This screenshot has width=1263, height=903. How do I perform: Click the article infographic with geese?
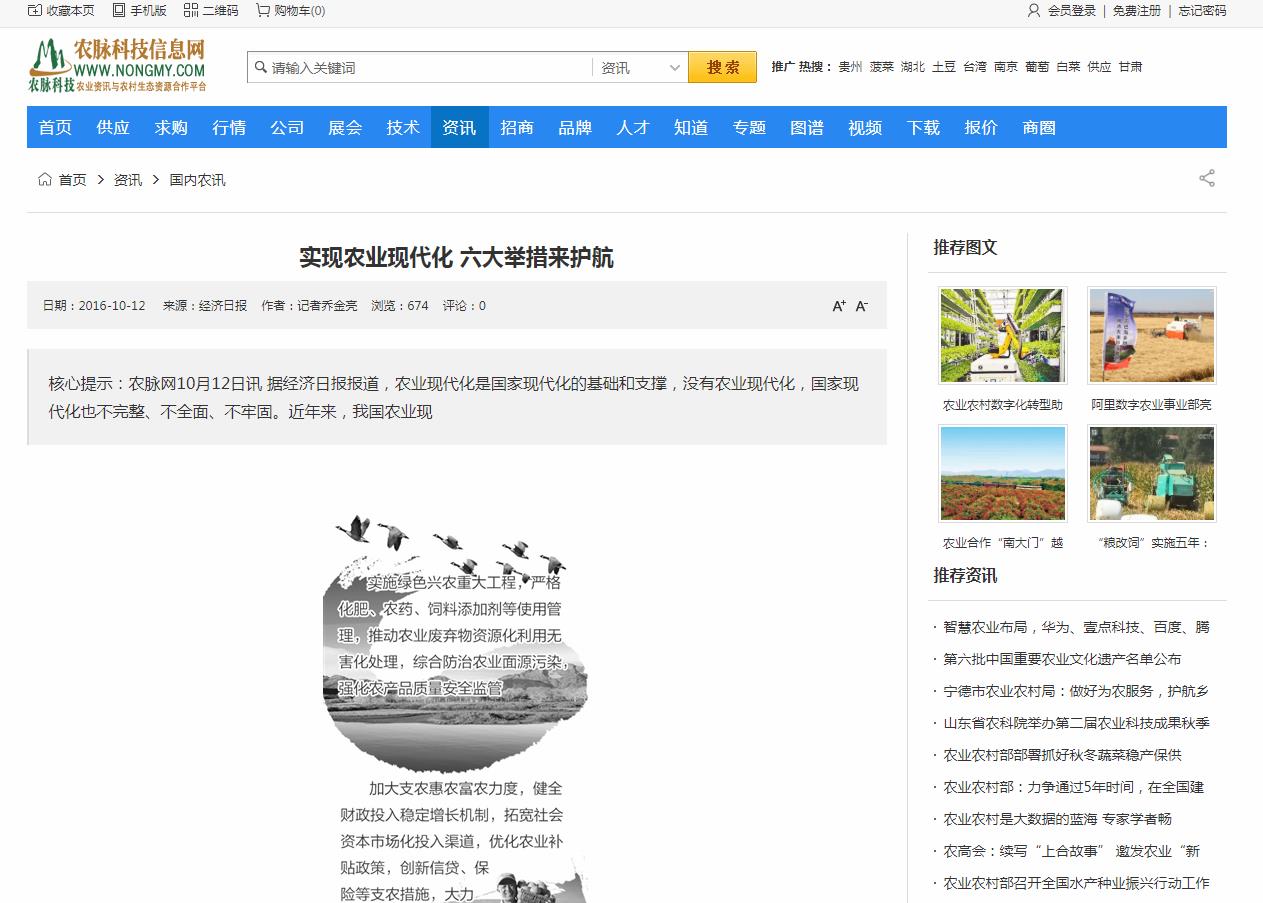[456, 708]
